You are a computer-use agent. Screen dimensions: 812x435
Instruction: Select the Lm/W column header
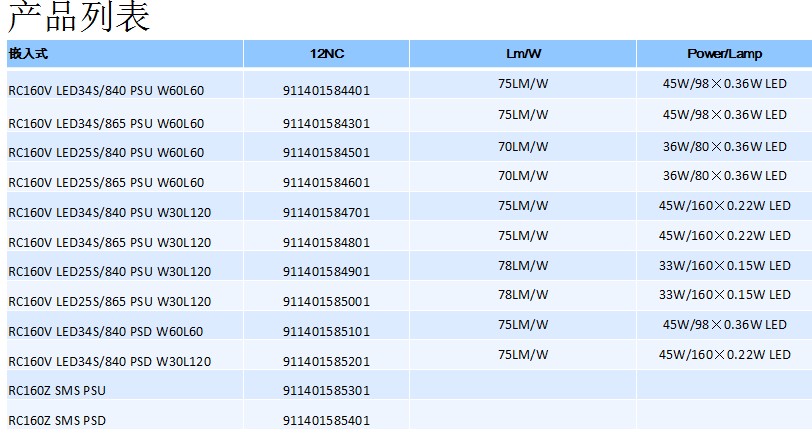(x=523, y=53)
